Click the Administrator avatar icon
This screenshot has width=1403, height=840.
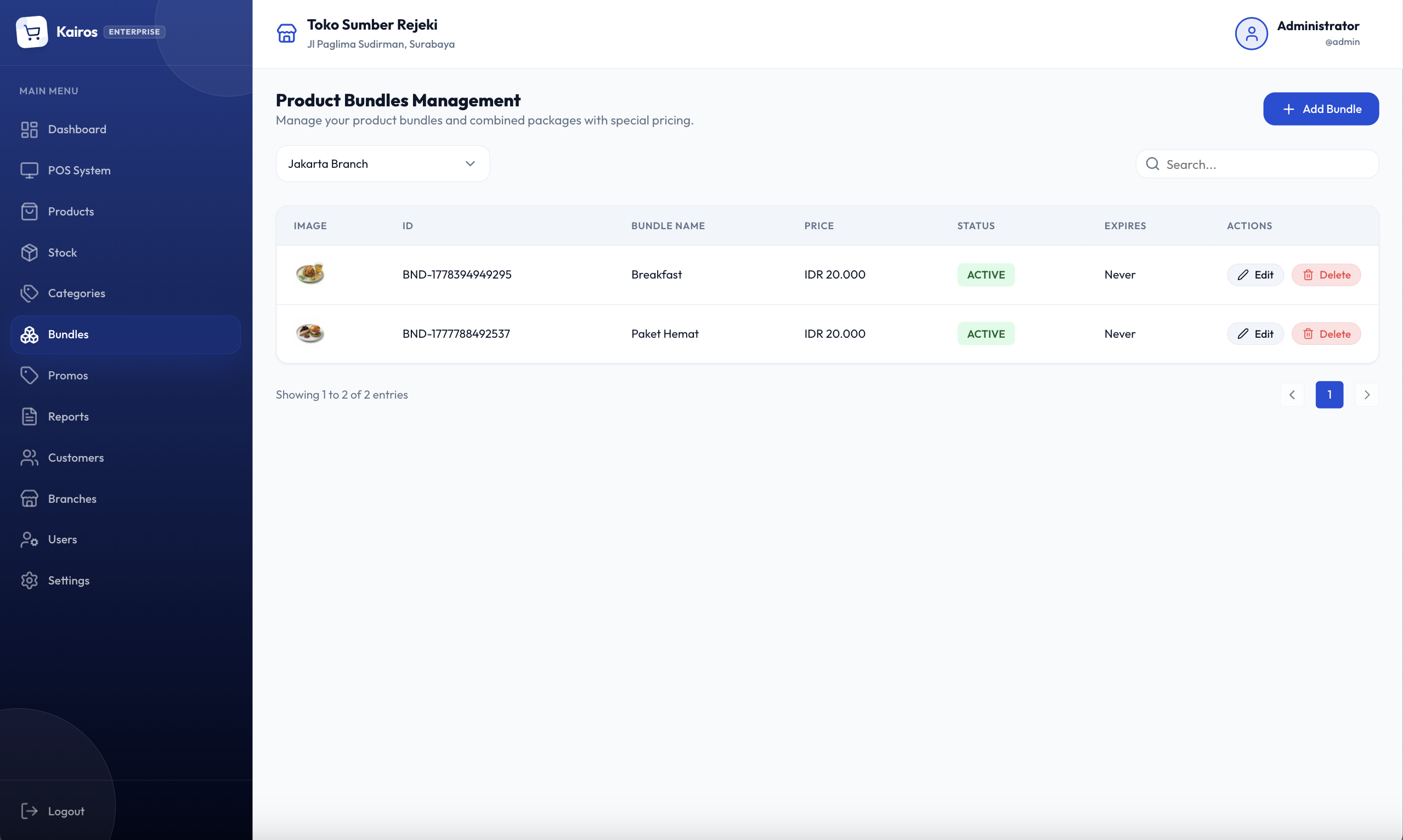click(x=1251, y=34)
